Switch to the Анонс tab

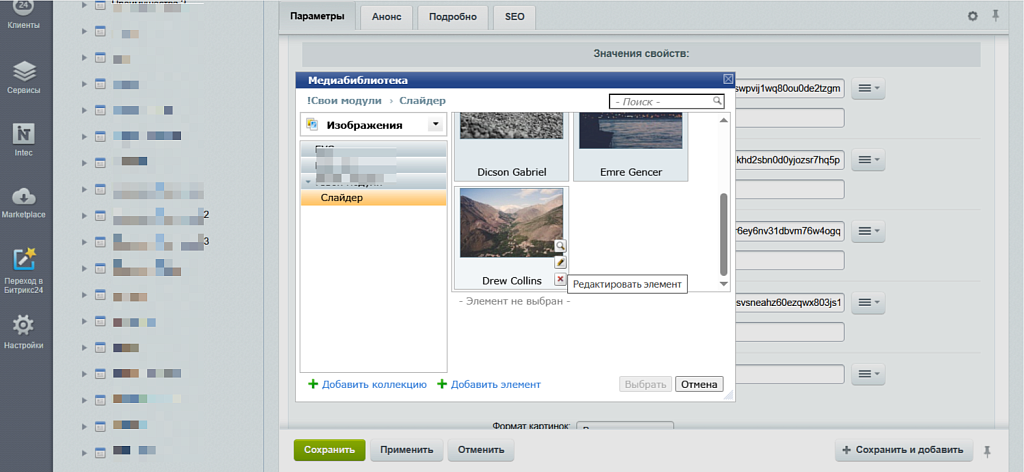[x=387, y=17]
